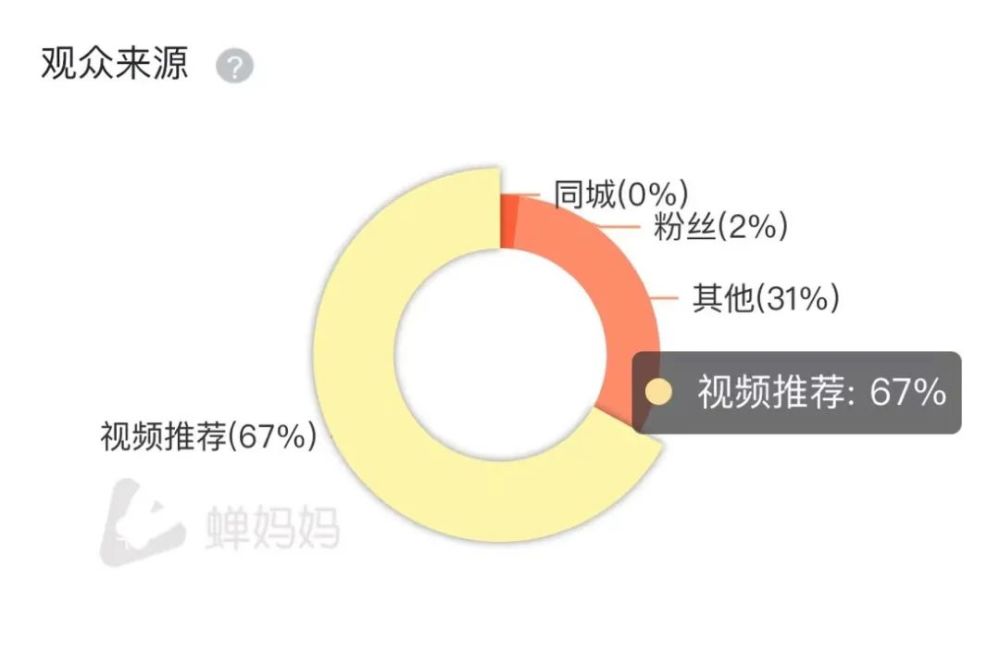1000x654 pixels.
Task: Click the 67% value inside the dark tooltip
Action: point(908,392)
